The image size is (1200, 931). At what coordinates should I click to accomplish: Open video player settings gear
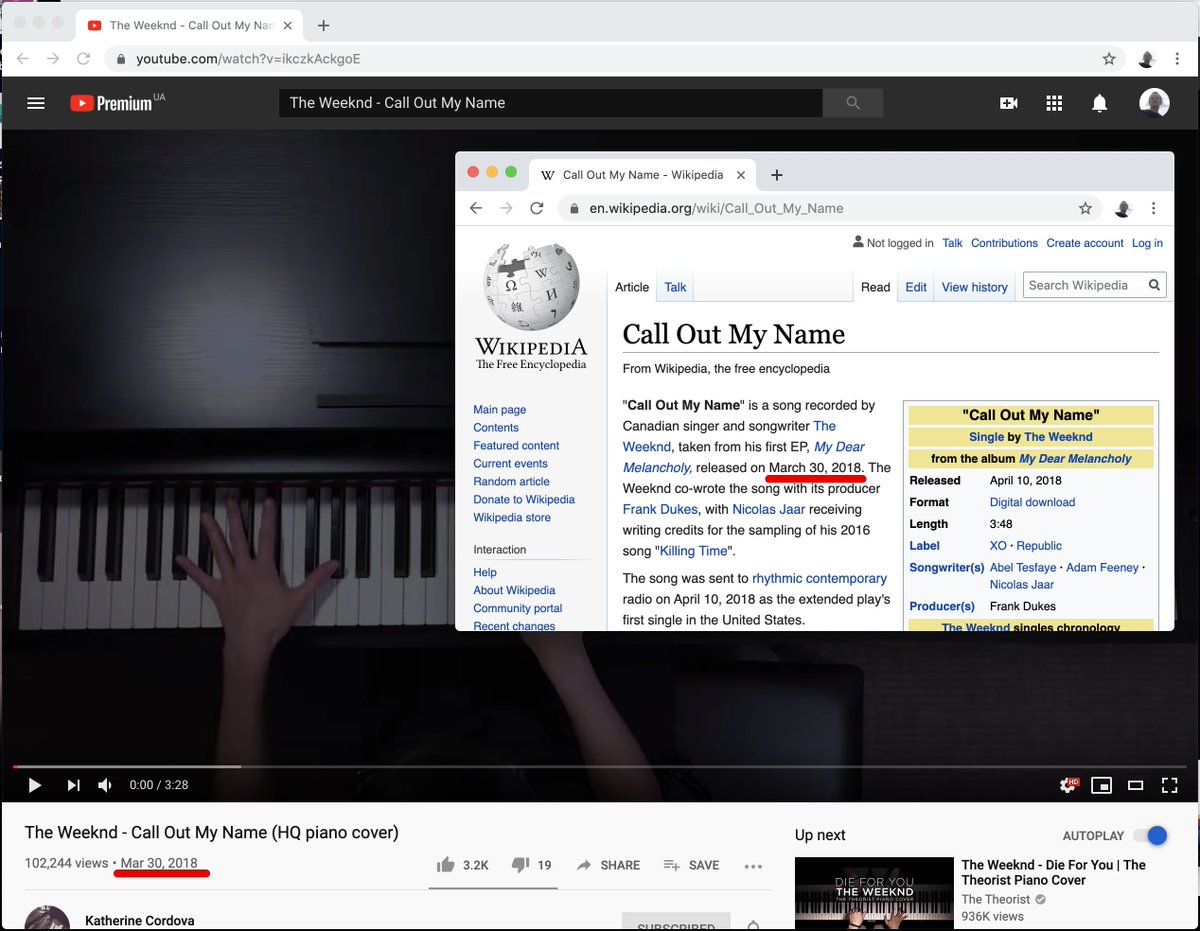(x=1068, y=785)
